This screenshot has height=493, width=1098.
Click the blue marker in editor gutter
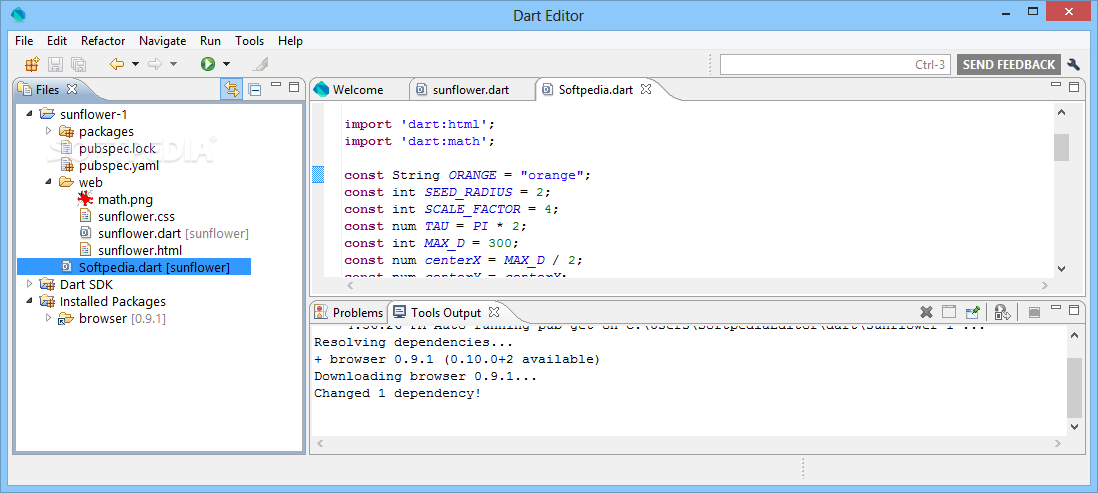pos(318,175)
